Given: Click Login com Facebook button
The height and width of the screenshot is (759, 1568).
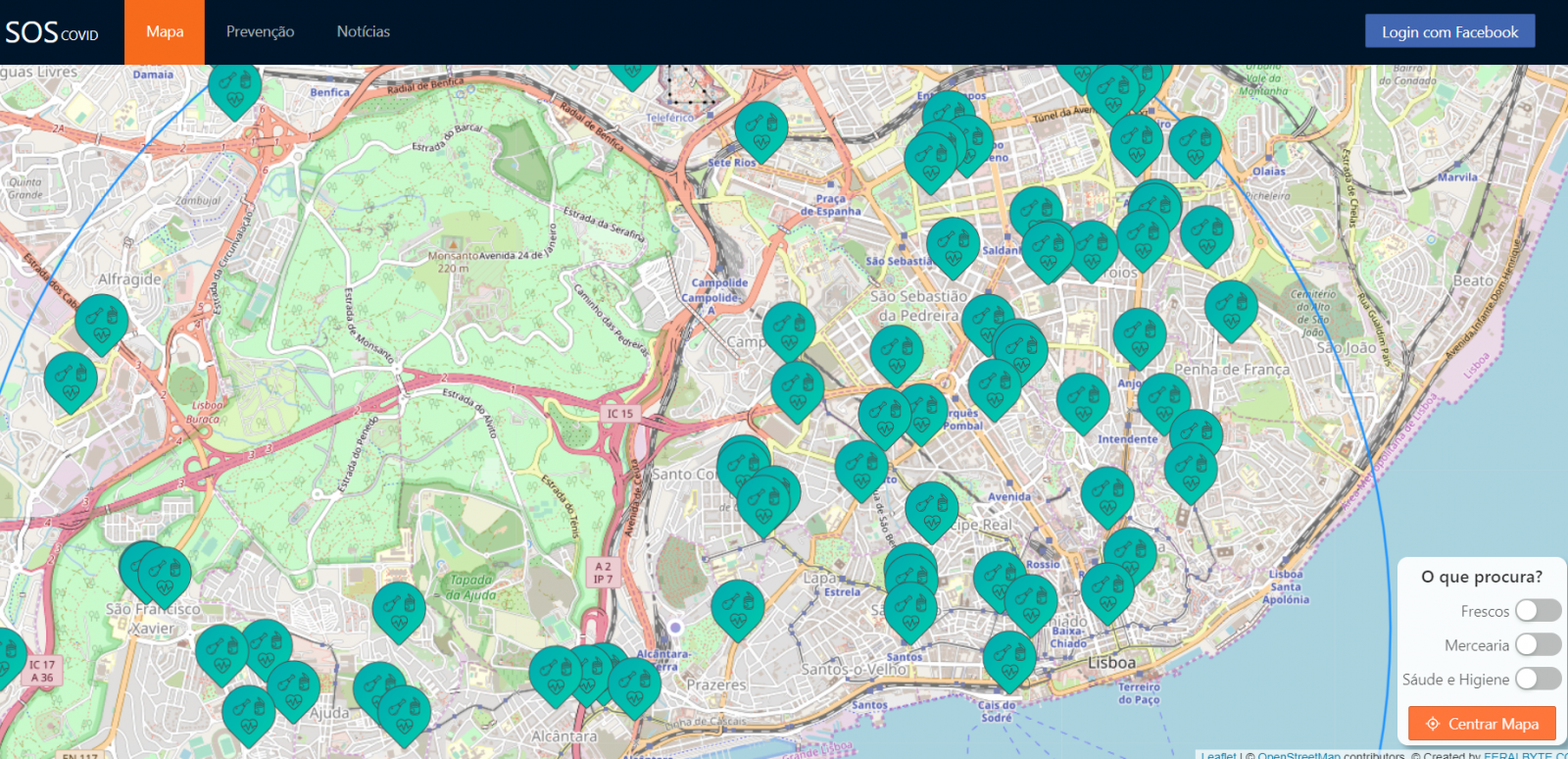Looking at the screenshot, I should click(x=1450, y=31).
